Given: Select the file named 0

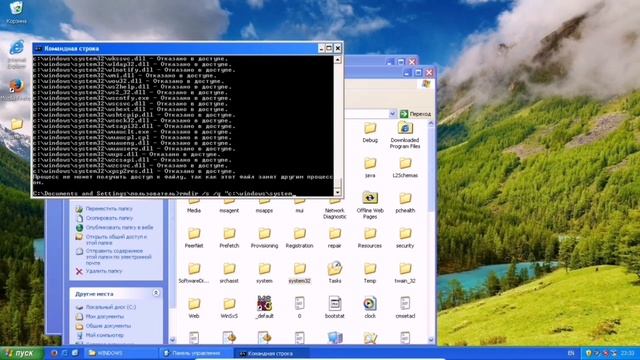Looking at the screenshot, I should click(299, 307).
